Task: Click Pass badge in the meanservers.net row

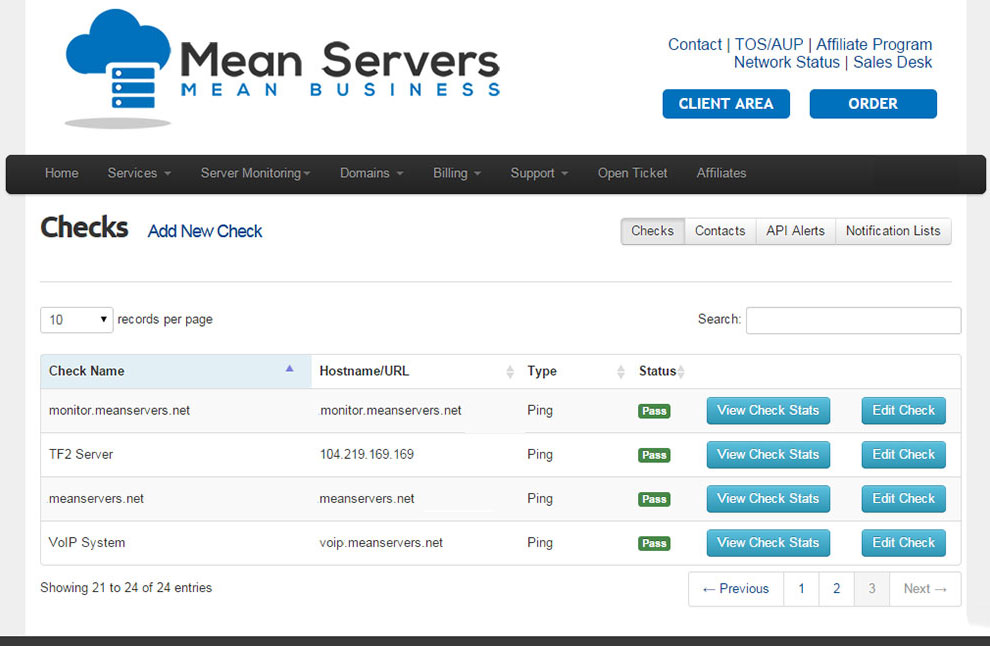Action: tap(654, 499)
